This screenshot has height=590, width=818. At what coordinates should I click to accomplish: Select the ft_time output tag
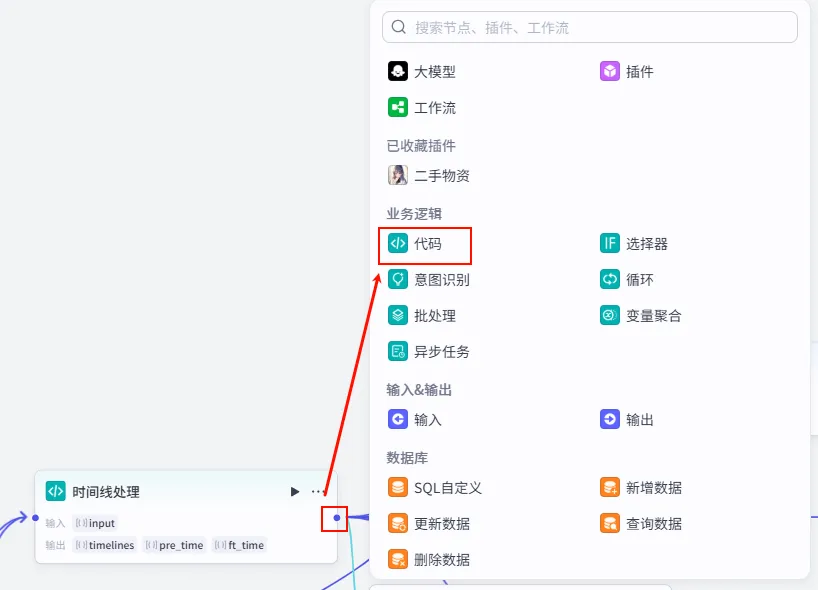pos(239,545)
